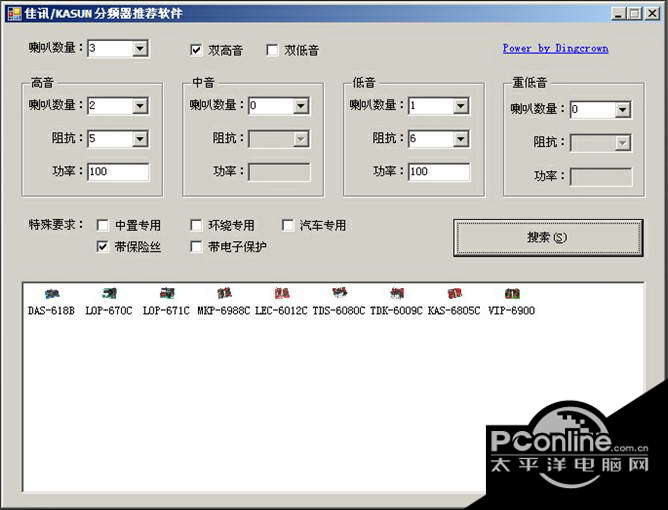This screenshot has width=668, height=510.
Task: Uncheck the 带保险丝 checkbox
Action: point(102,246)
